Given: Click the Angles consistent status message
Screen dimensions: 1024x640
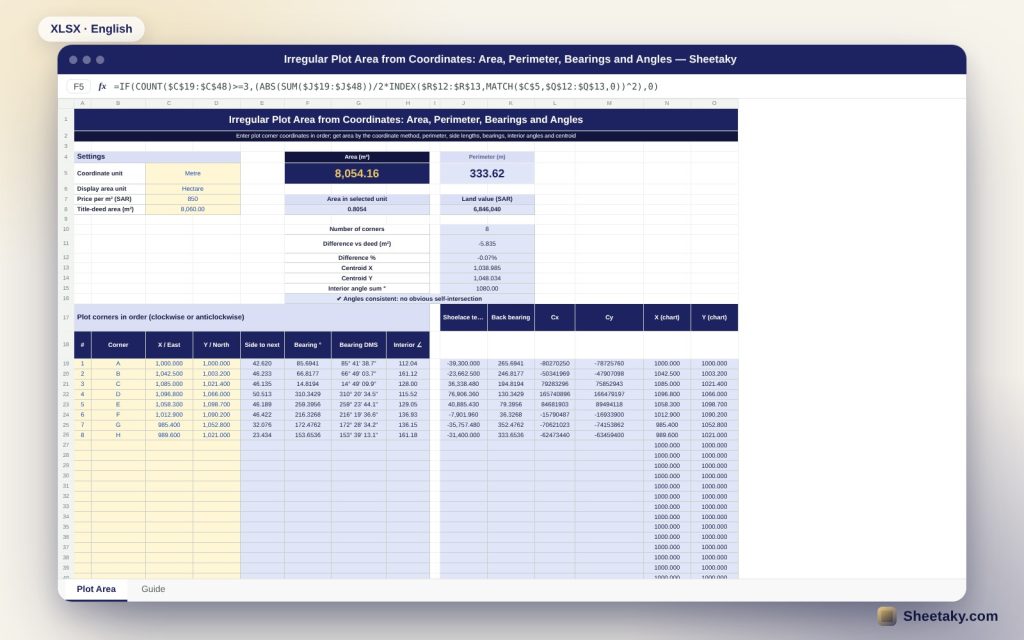Looking at the screenshot, I should coord(409,298).
